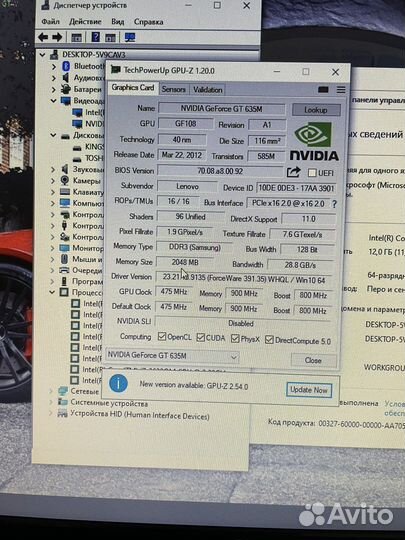Open the Справка menu

click(x=148, y=22)
